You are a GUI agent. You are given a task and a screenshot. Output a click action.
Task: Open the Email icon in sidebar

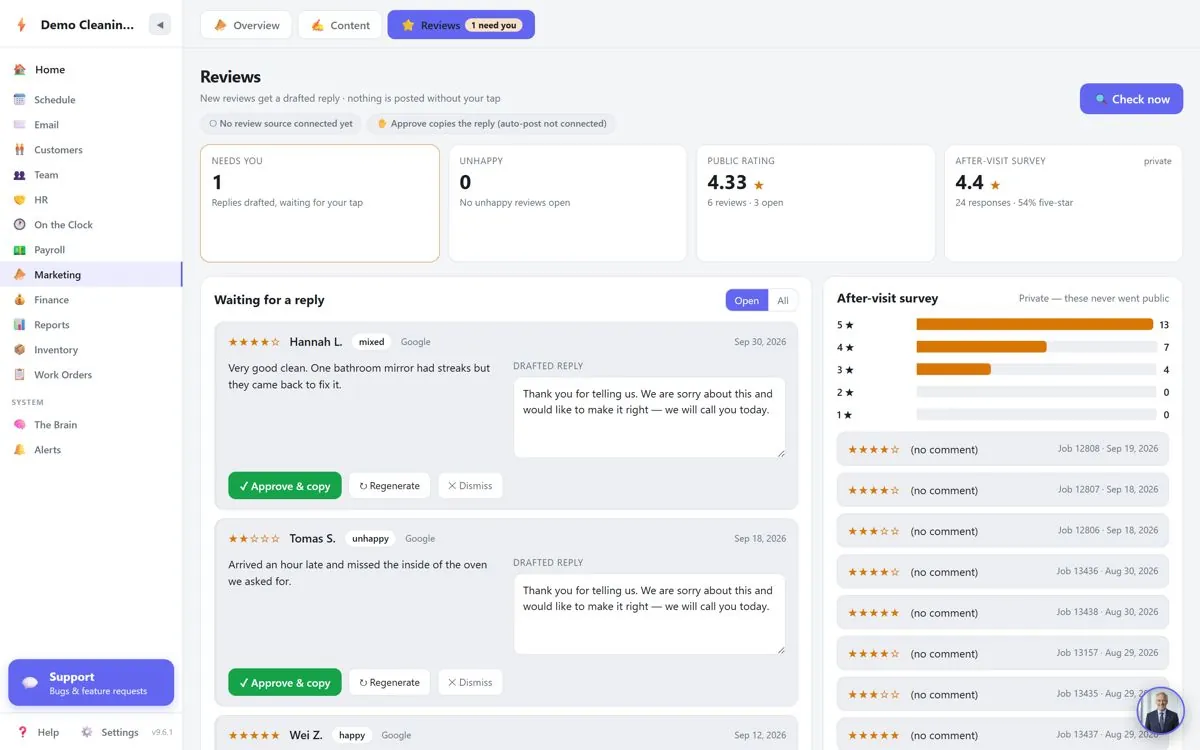[x=19, y=125]
